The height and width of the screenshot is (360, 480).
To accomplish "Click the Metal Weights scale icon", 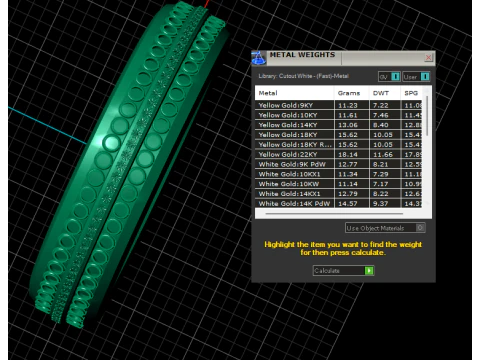I will (x=259, y=58).
